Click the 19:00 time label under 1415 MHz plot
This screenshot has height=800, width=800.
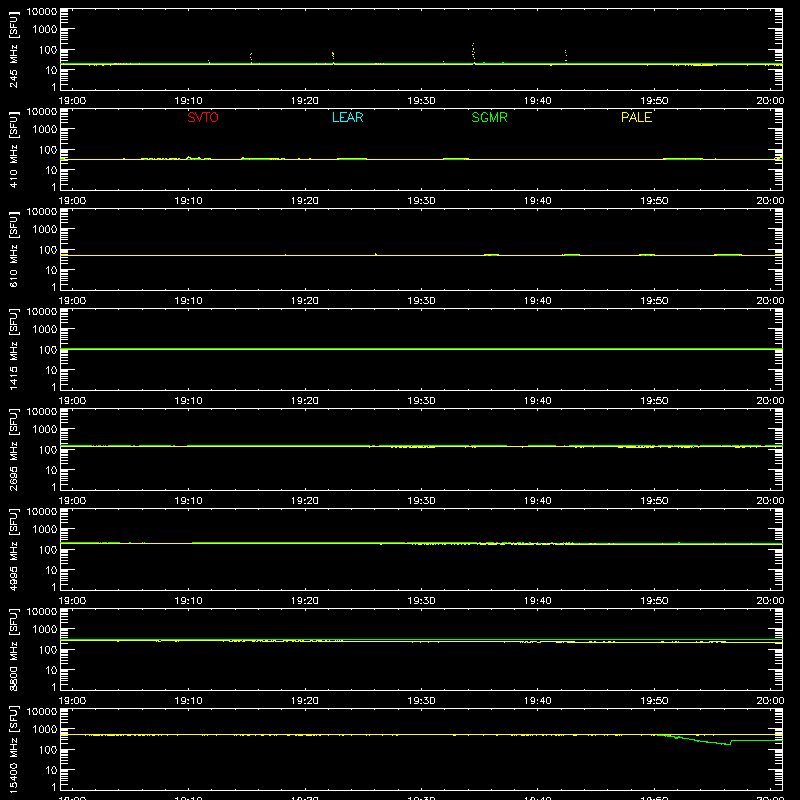(x=72, y=401)
